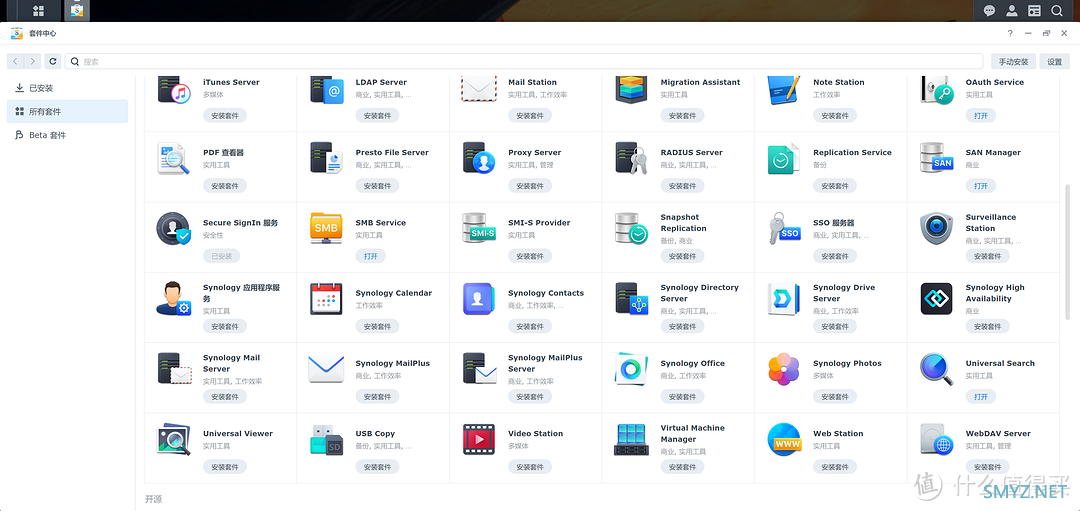The width and height of the screenshot is (1080, 511).
Task: Select the Replication Service icon
Action: point(784,158)
